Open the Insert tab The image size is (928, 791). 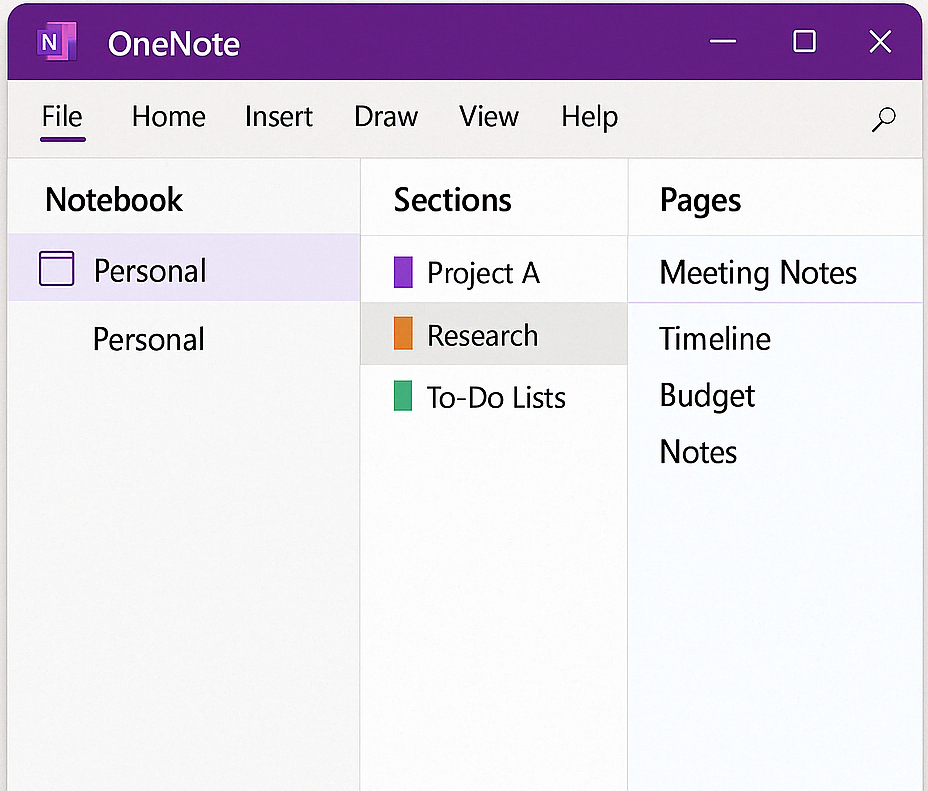279,117
